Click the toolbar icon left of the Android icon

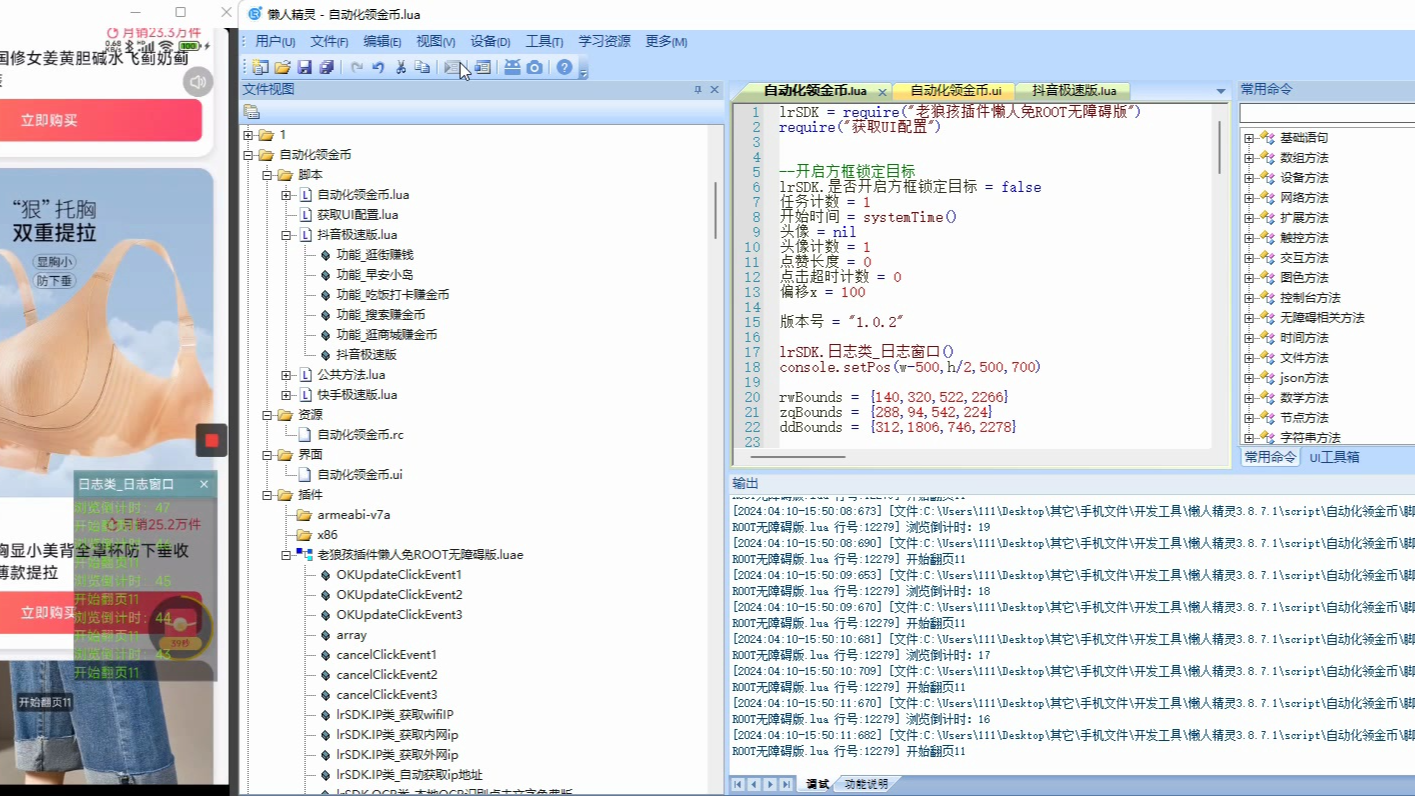coord(482,67)
